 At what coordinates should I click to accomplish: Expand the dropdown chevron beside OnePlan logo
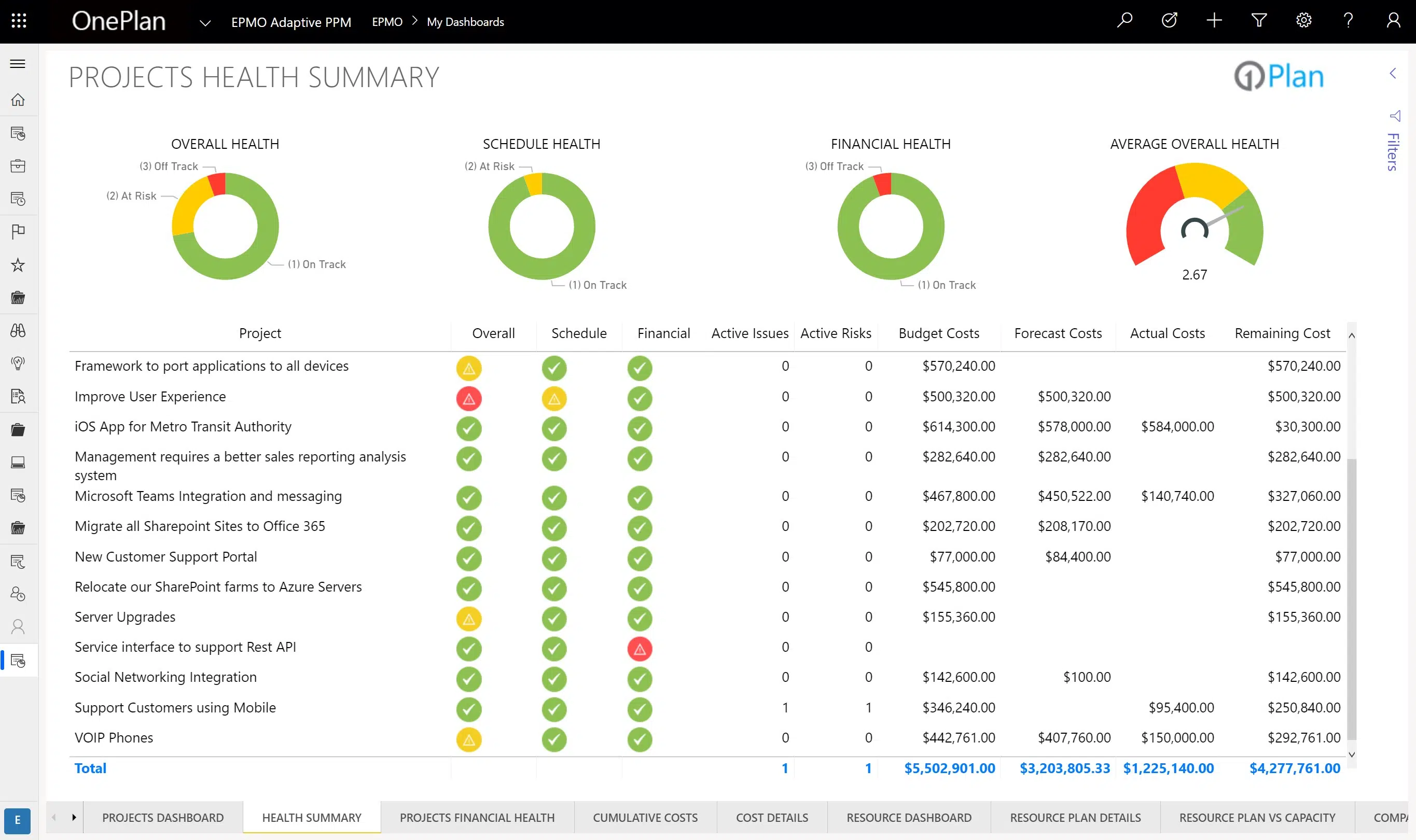205,23
